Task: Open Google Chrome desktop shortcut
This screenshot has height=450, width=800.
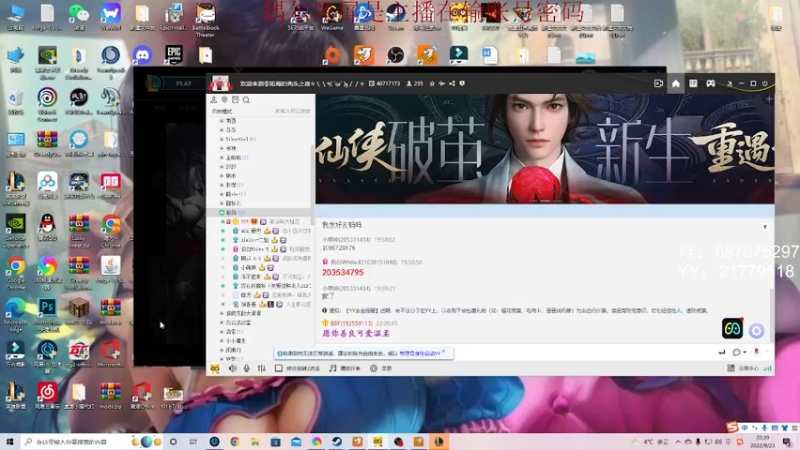Action: (16, 271)
